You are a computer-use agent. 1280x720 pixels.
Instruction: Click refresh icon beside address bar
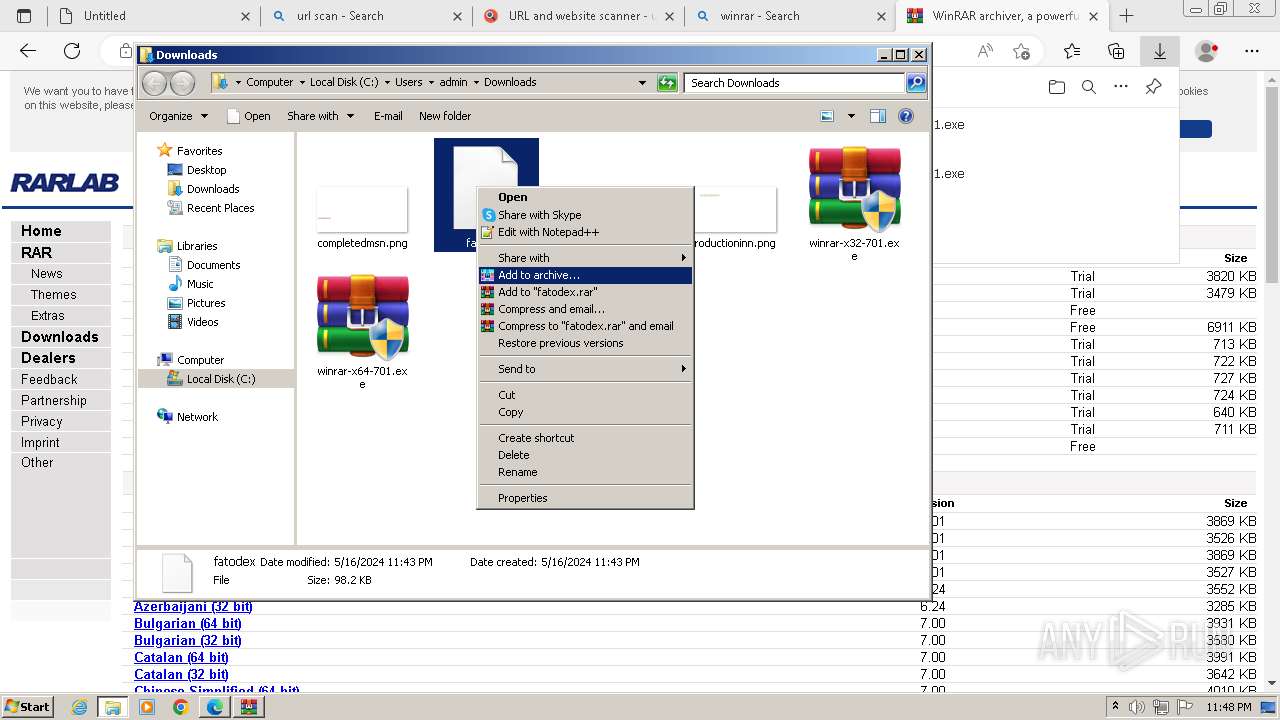[x=667, y=83]
